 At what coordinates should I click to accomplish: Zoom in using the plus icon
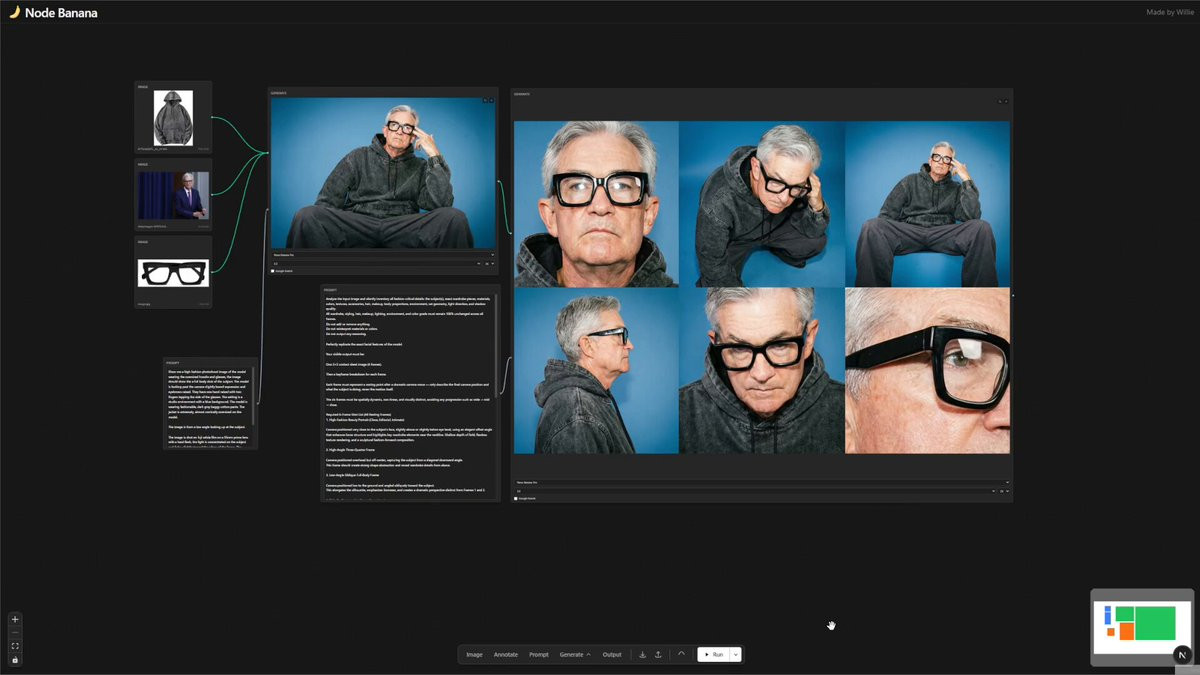click(15, 620)
